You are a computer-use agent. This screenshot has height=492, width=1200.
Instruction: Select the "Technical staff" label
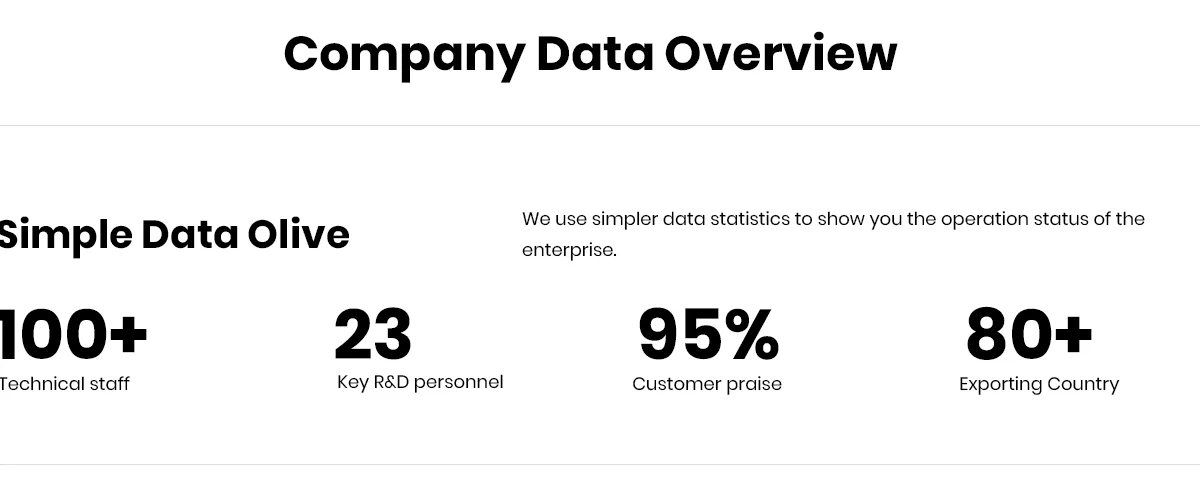pos(64,384)
